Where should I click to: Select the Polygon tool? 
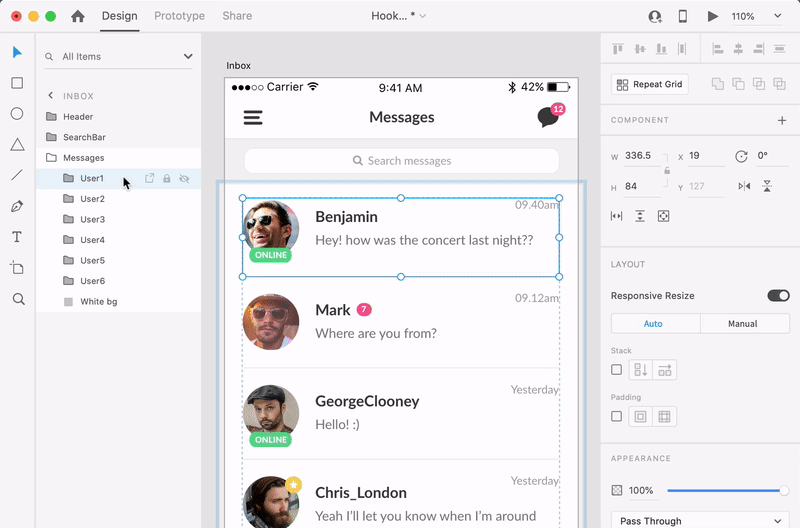pos(17,145)
